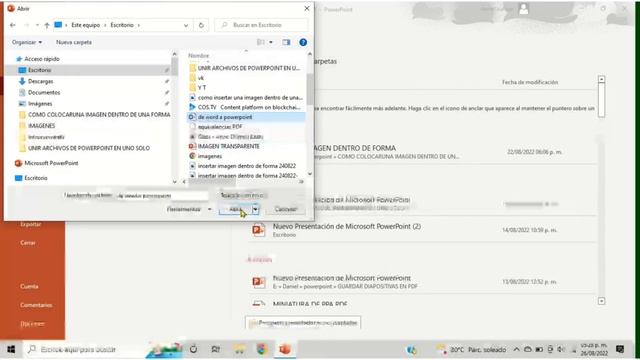Screen dimensions: 640x360
Task: Open the notification center icon
Action: click(620, 349)
